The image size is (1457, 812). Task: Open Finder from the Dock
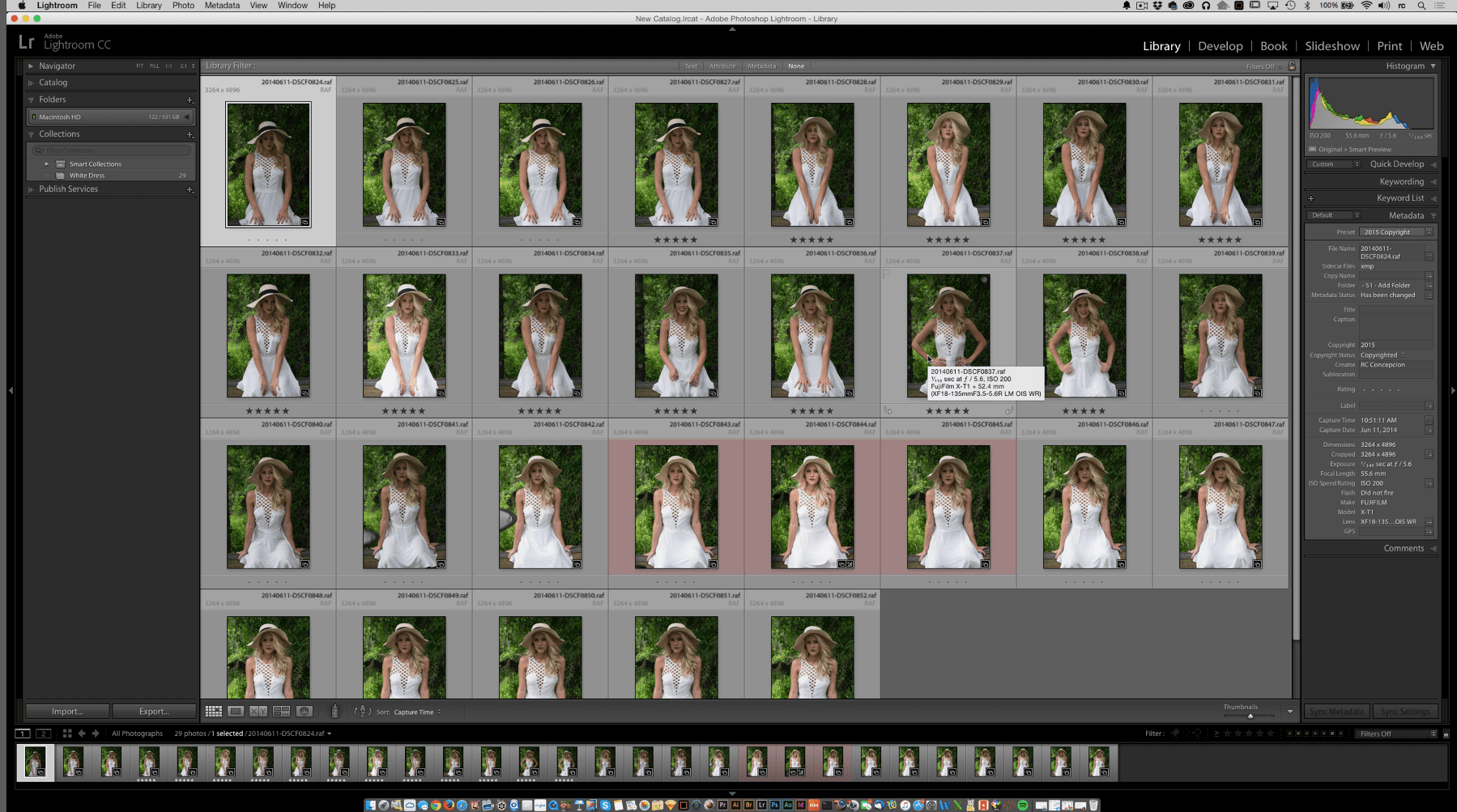(371, 806)
